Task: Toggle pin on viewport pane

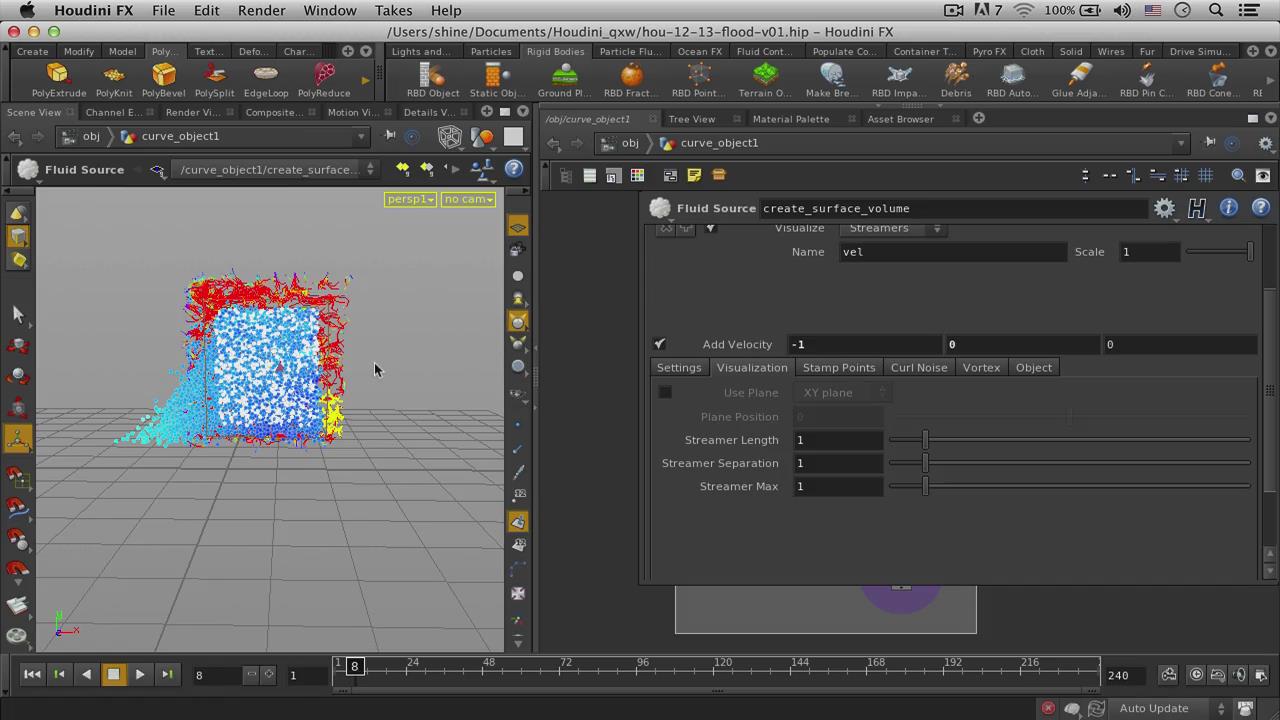Action: tap(390, 136)
